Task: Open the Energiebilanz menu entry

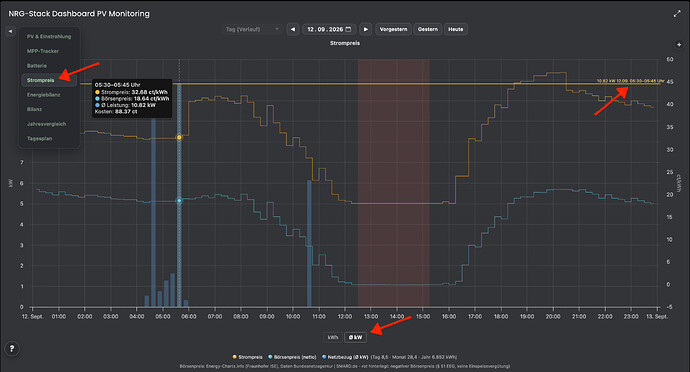Action: pyautogui.click(x=49, y=95)
